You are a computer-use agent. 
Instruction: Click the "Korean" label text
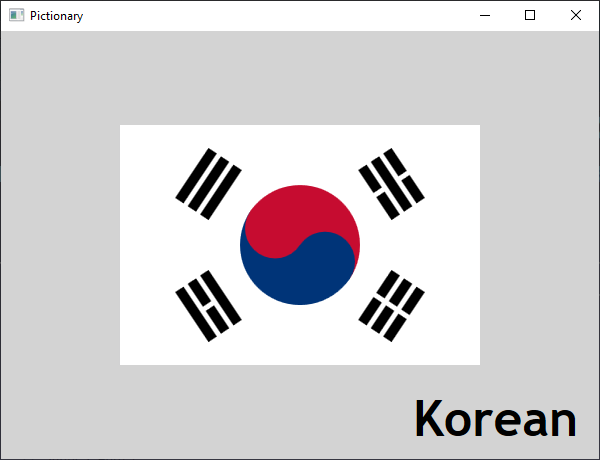click(x=496, y=418)
